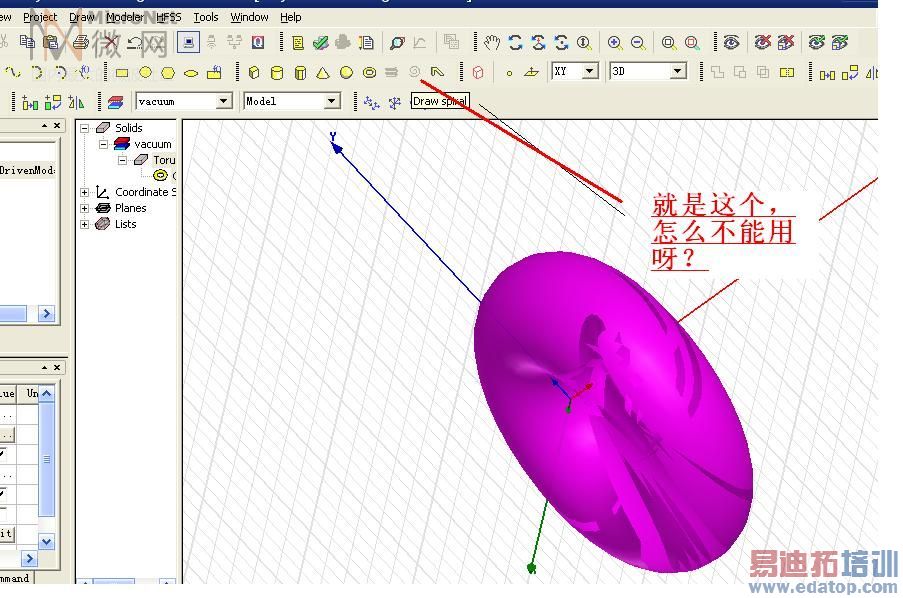This screenshot has width=903, height=598.
Task: Select the vacuum item in tree
Action: pyautogui.click(x=153, y=144)
